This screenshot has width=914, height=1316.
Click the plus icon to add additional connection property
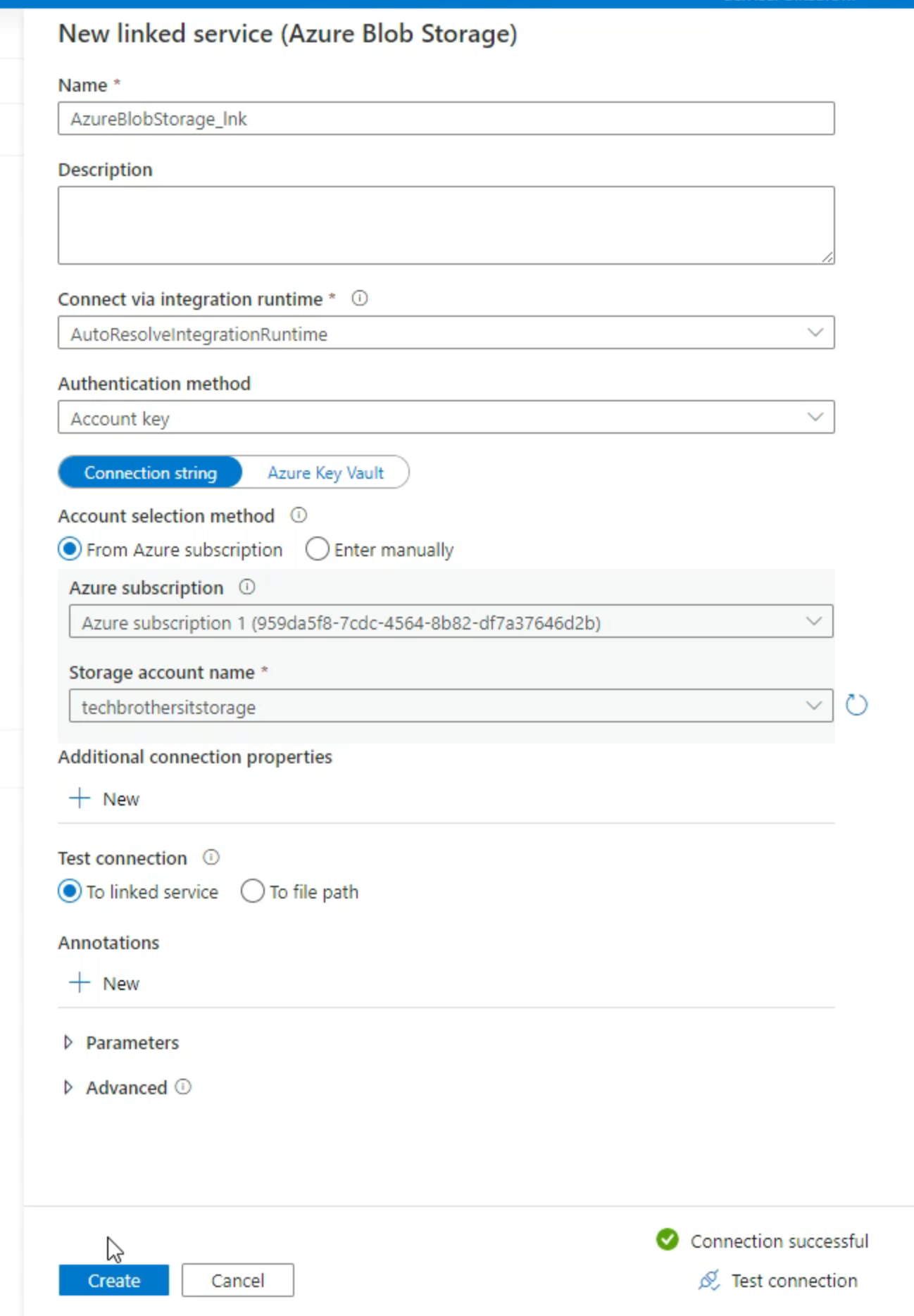point(79,798)
